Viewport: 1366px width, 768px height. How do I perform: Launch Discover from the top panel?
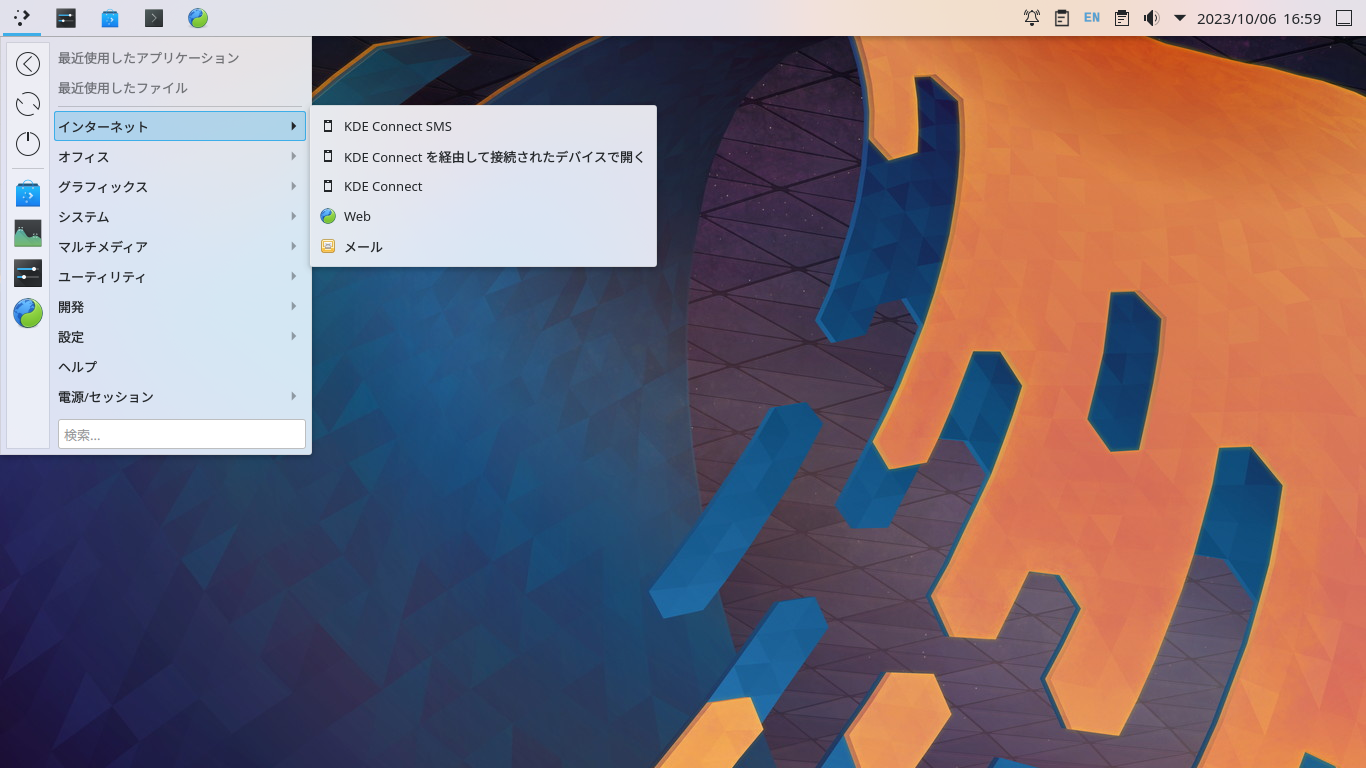pyautogui.click(x=110, y=18)
